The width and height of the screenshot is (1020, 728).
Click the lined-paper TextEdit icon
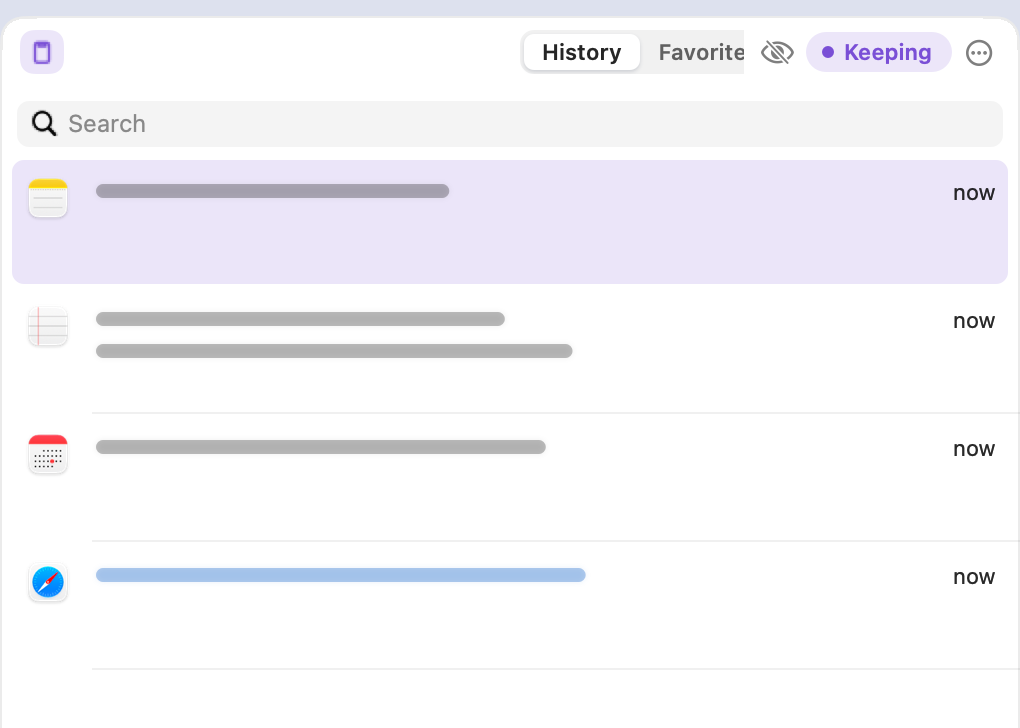click(x=48, y=326)
